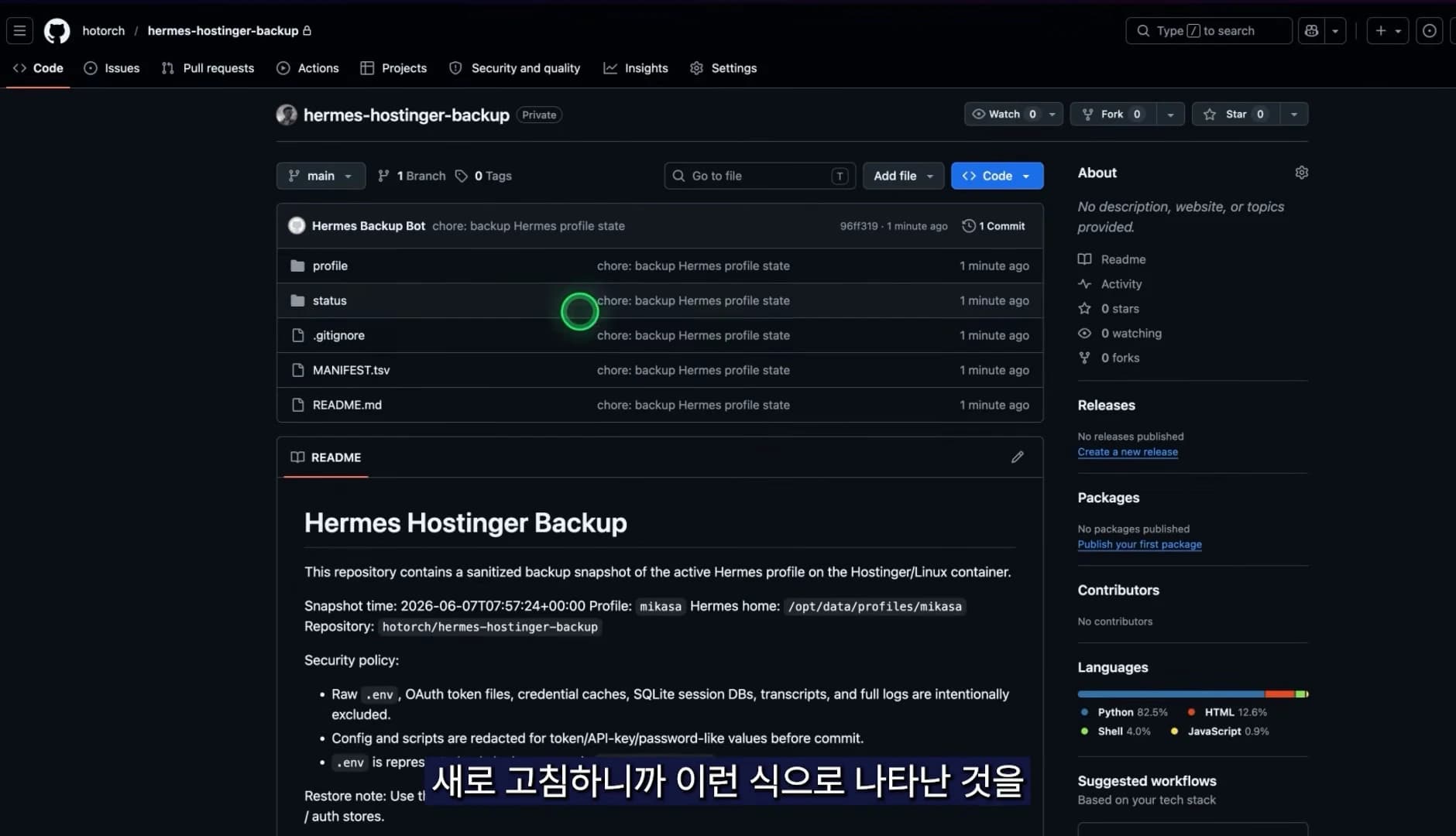Image resolution: width=1456 pixels, height=836 pixels.
Task: Edit About details with gear icon
Action: (x=1301, y=173)
